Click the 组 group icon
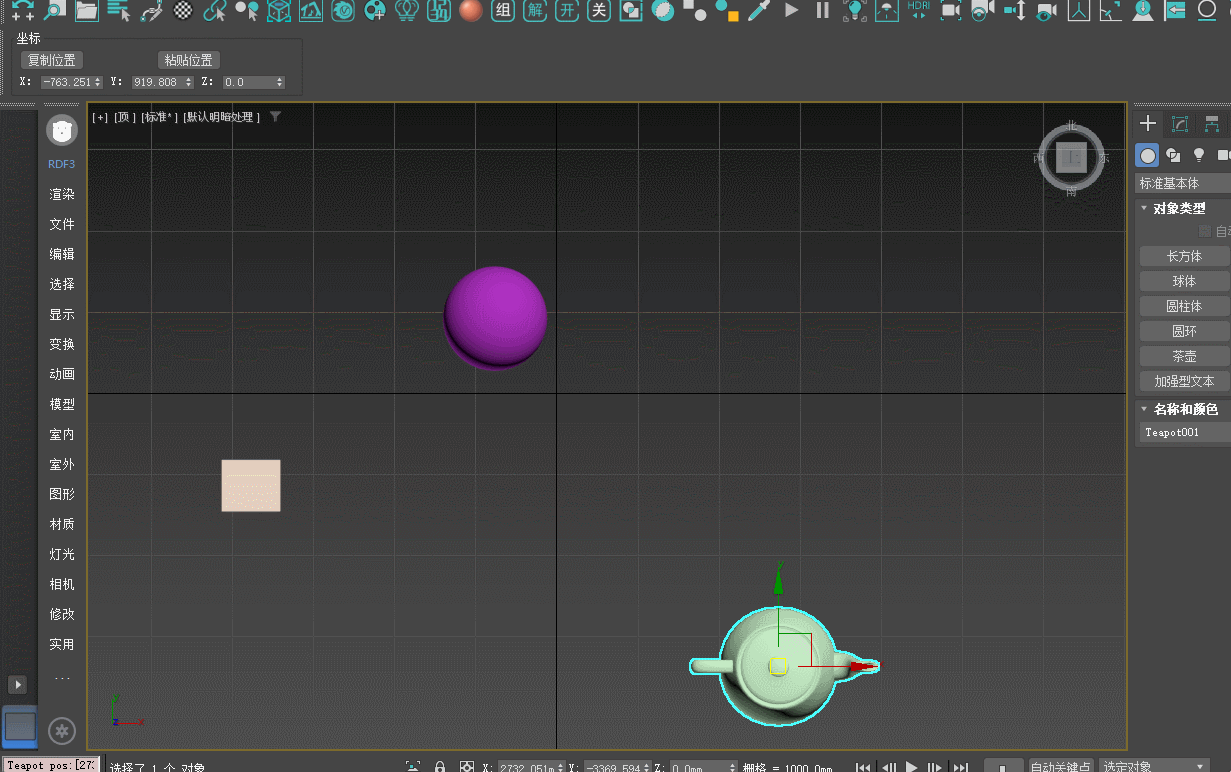The image size is (1231, 772). pos(505,11)
